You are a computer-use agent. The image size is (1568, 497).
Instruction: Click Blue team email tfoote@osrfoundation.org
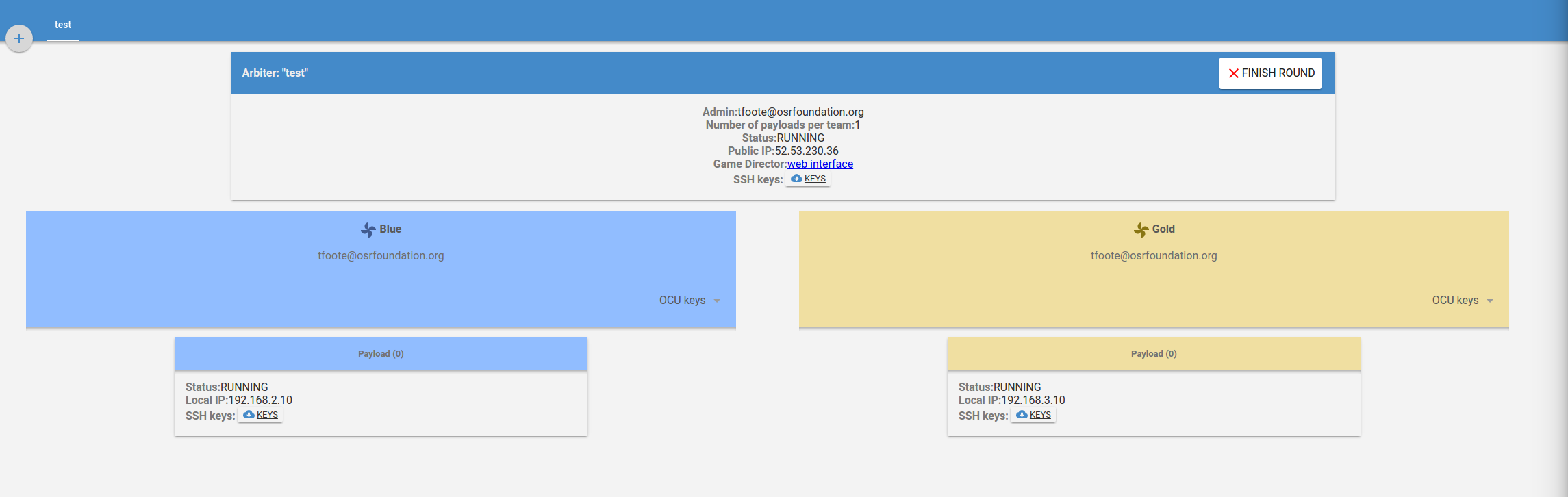click(x=381, y=256)
